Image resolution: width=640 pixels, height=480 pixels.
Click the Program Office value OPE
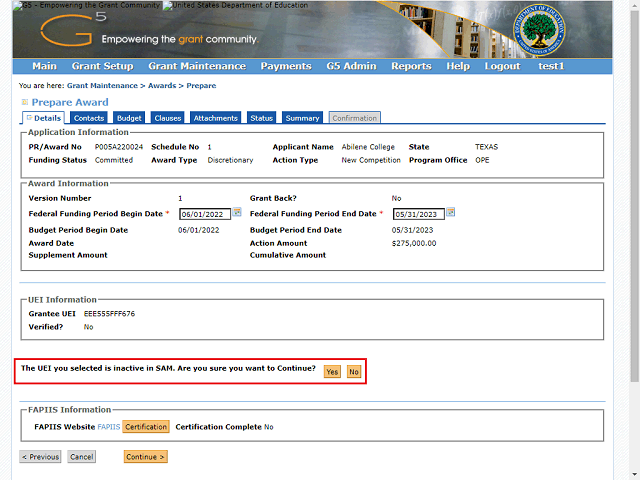point(482,160)
